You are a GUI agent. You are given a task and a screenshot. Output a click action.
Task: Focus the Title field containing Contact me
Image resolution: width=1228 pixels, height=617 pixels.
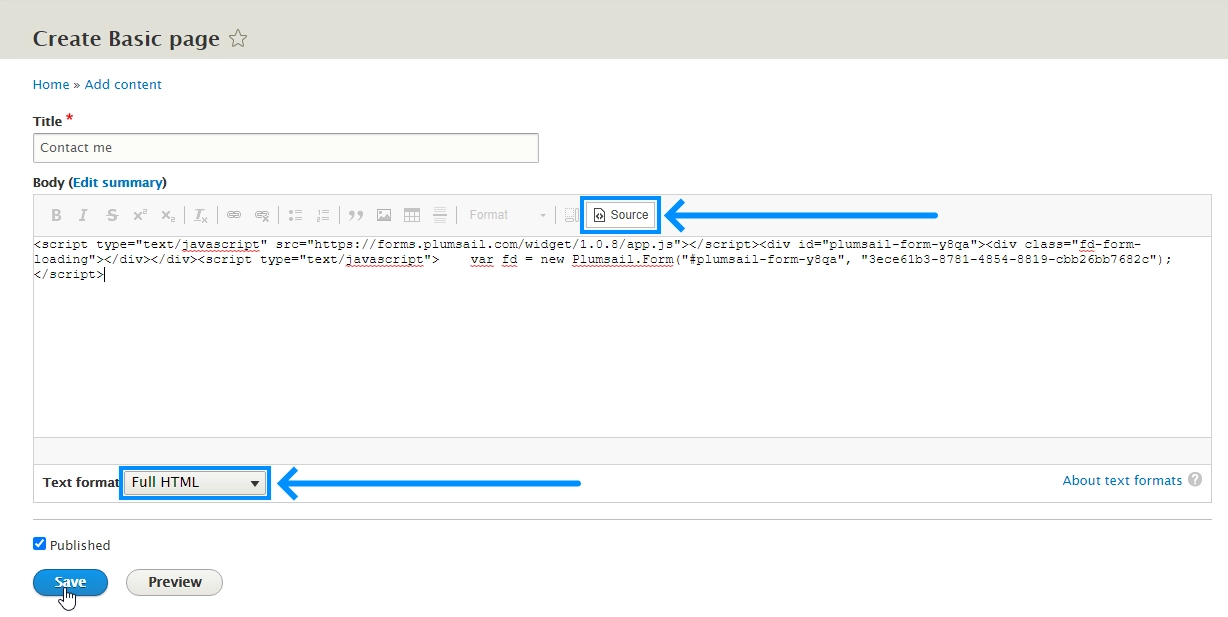286,148
